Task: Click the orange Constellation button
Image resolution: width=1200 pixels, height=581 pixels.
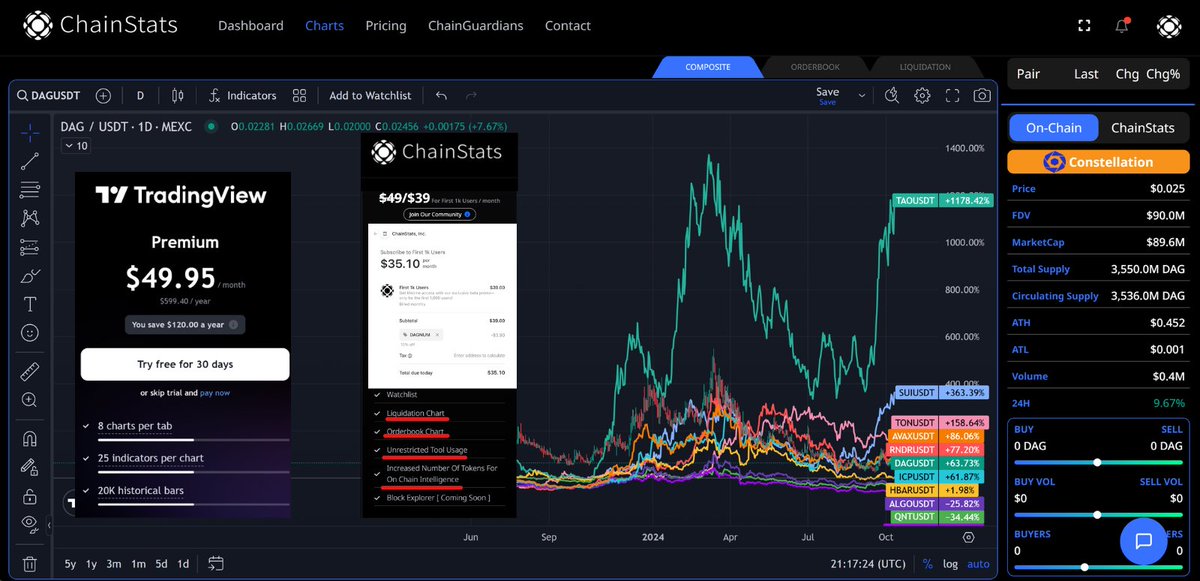Action: (x=1098, y=162)
